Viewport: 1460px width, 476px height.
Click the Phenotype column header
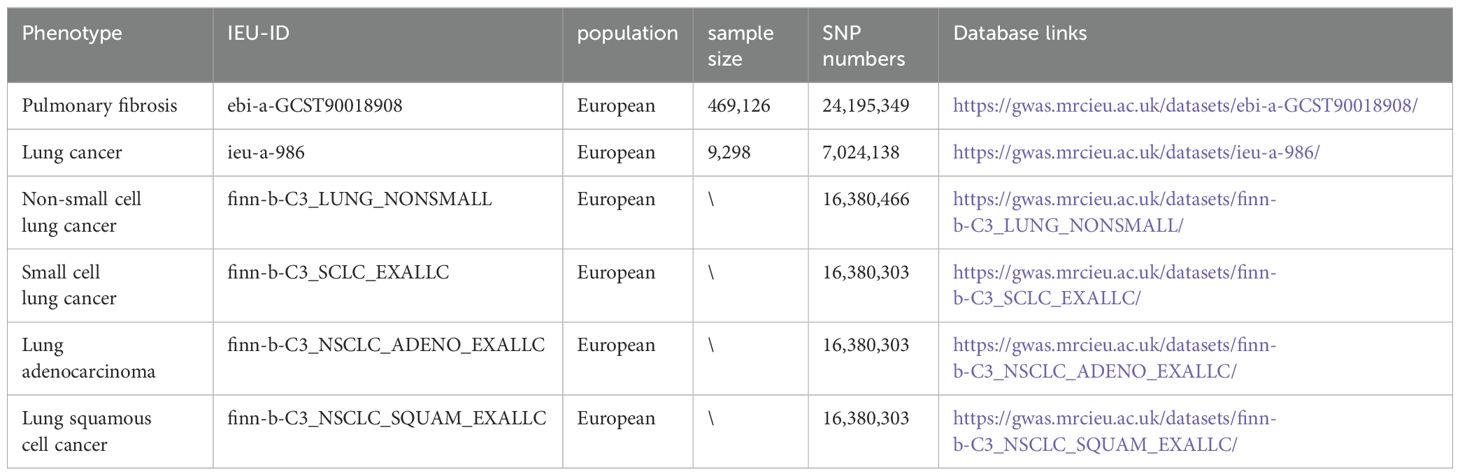(x=72, y=34)
